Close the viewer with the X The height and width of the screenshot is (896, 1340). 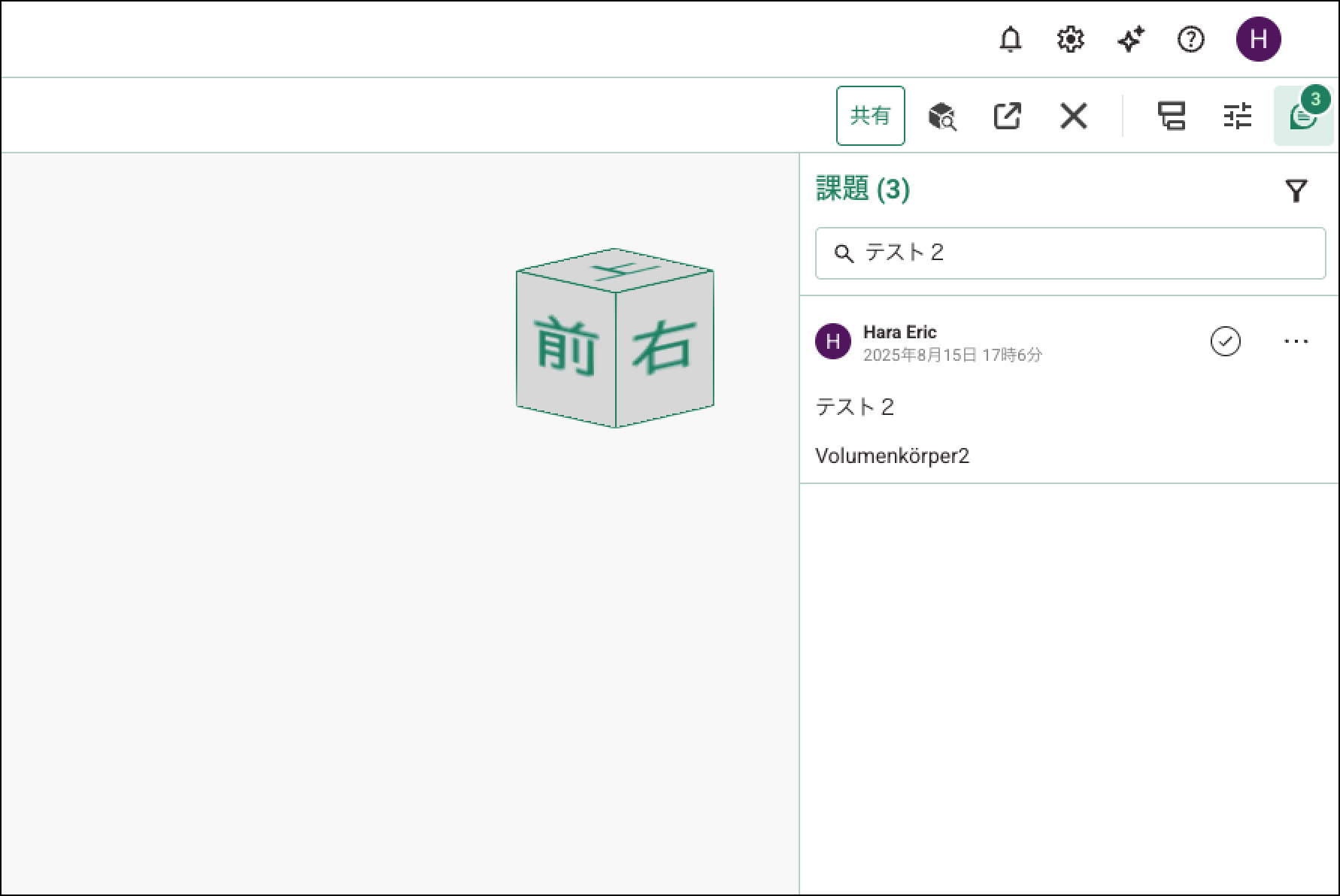click(1073, 117)
